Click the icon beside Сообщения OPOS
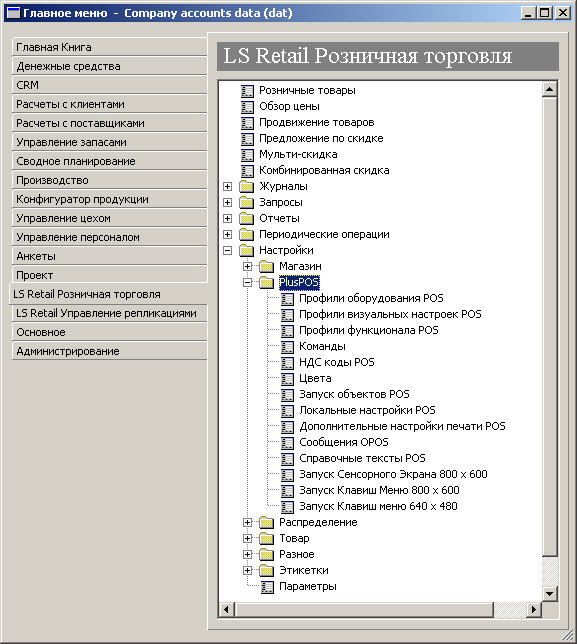577x644 pixels. (287, 443)
